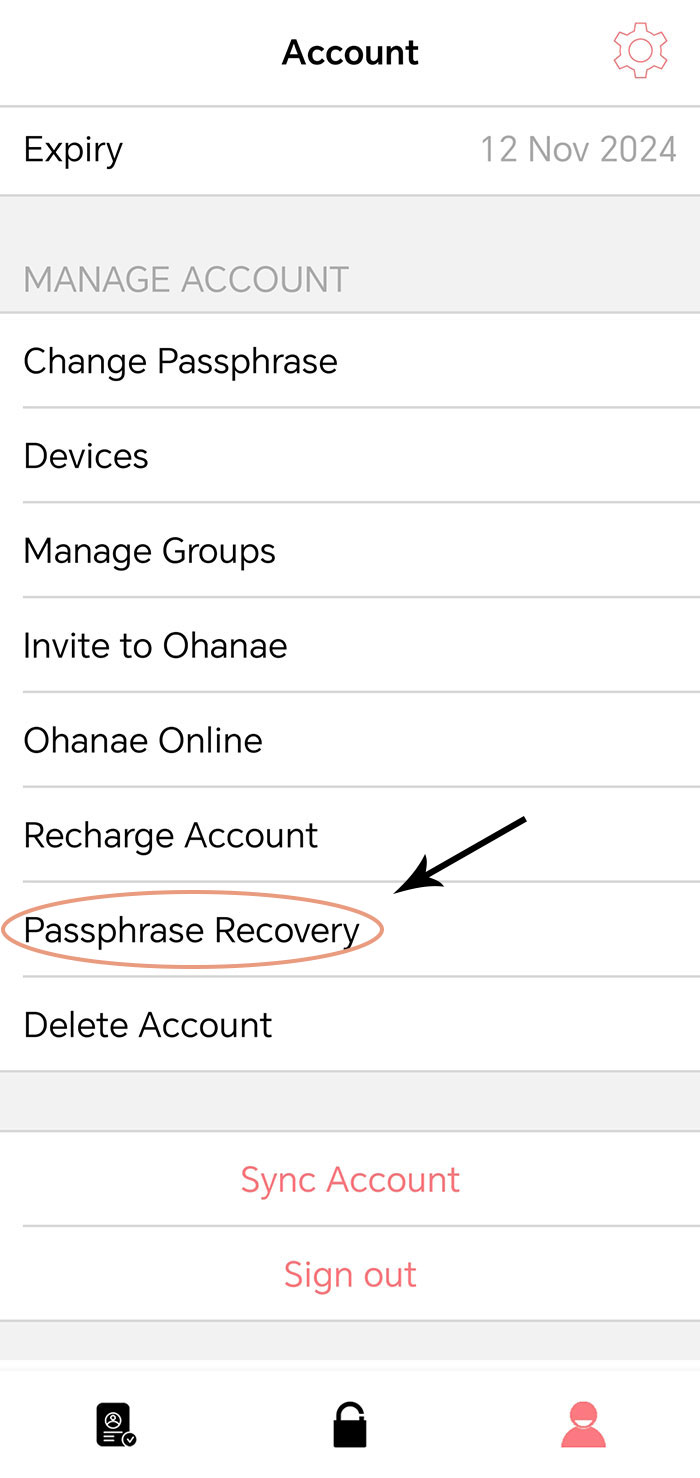This screenshot has height=1478, width=700.
Task: Click the 12 Nov 2024 expiry date
Action: 578,150
